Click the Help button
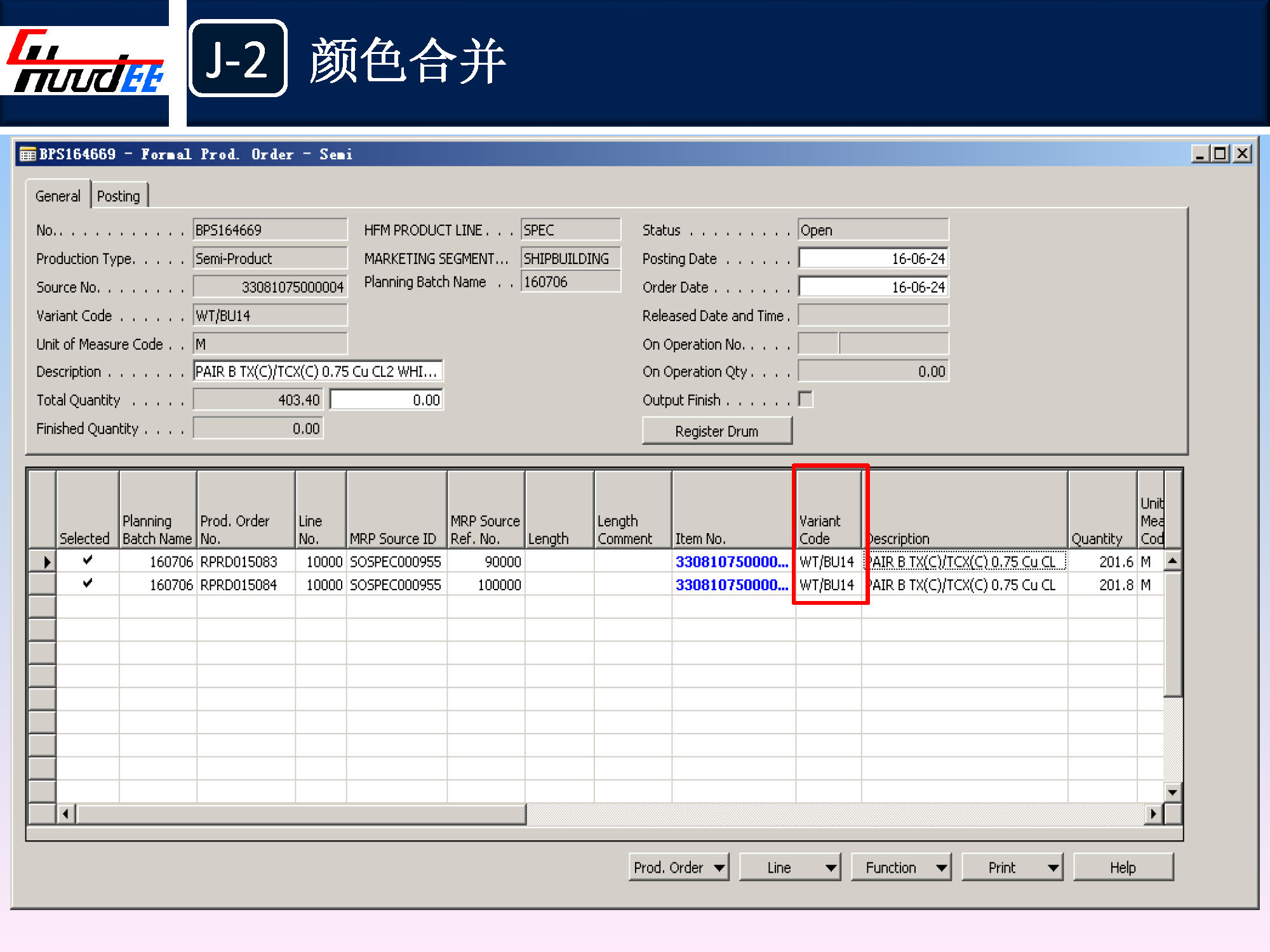 [1122, 867]
